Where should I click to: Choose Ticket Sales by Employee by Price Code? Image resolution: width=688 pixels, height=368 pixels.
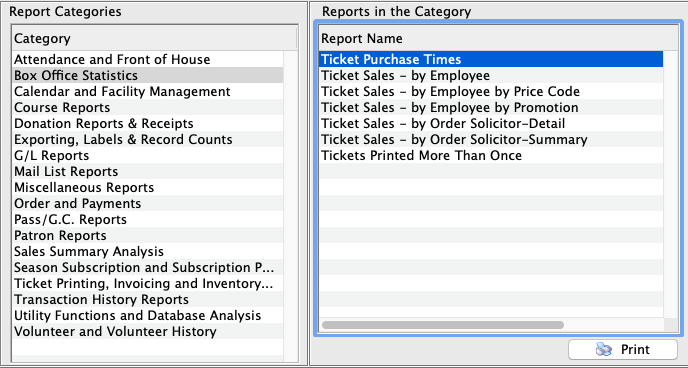(x=491, y=91)
